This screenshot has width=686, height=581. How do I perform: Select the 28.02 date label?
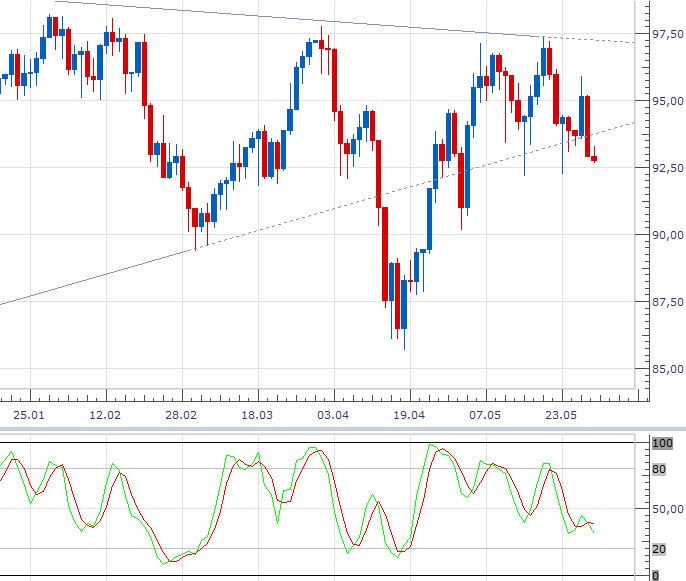[181, 415]
